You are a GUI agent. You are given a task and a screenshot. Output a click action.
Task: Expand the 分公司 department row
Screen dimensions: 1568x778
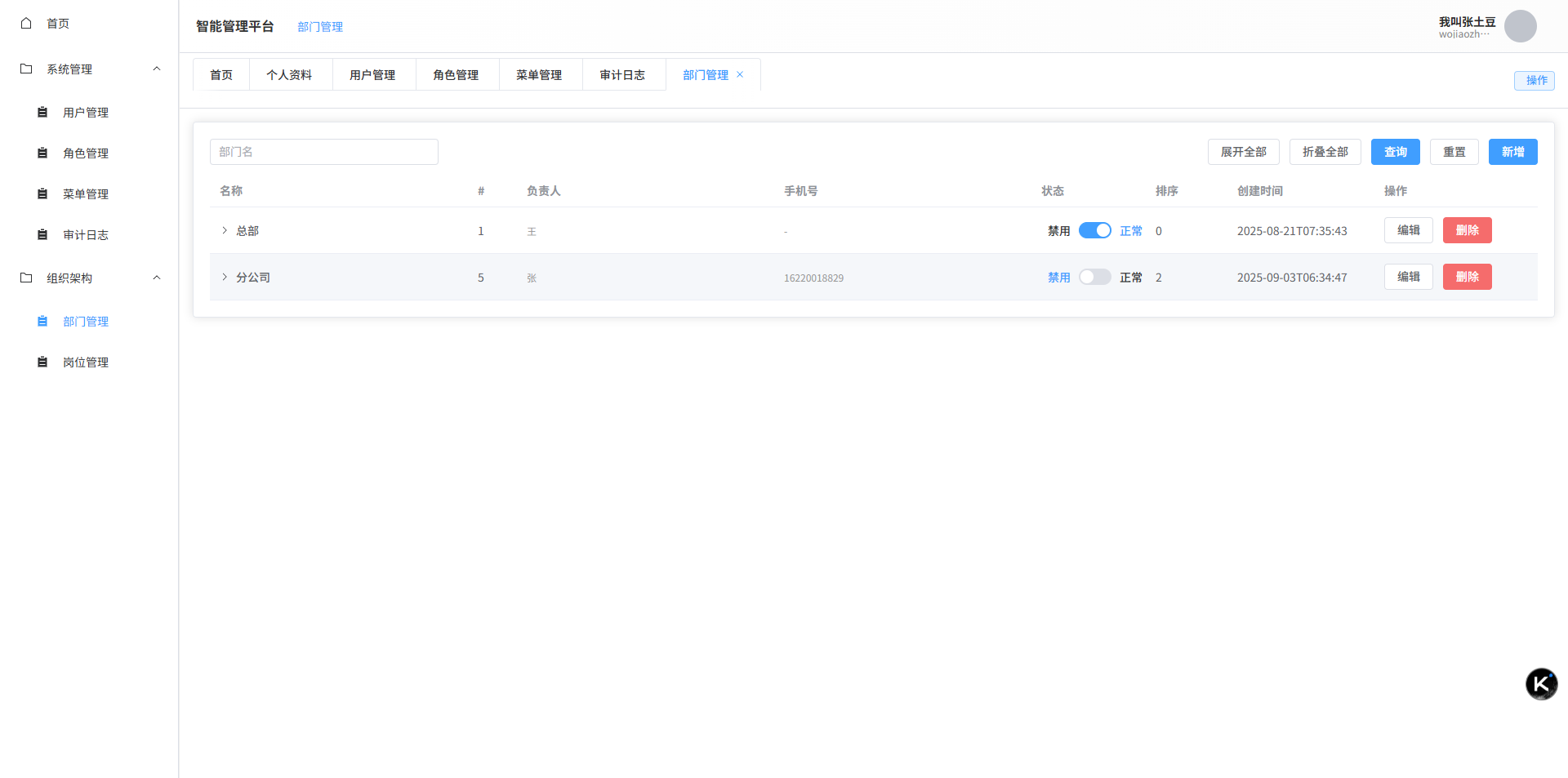(x=225, y=277)
